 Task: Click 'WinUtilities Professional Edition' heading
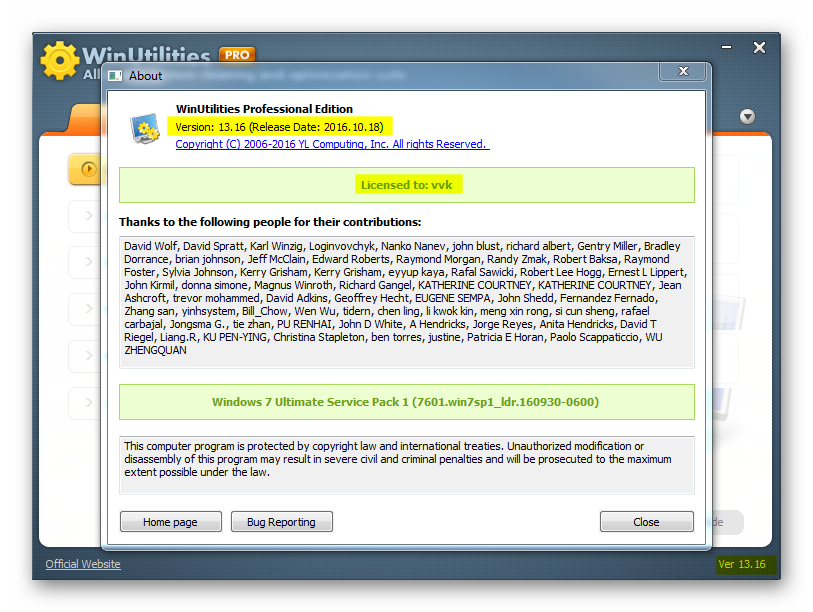pos(264,109)
